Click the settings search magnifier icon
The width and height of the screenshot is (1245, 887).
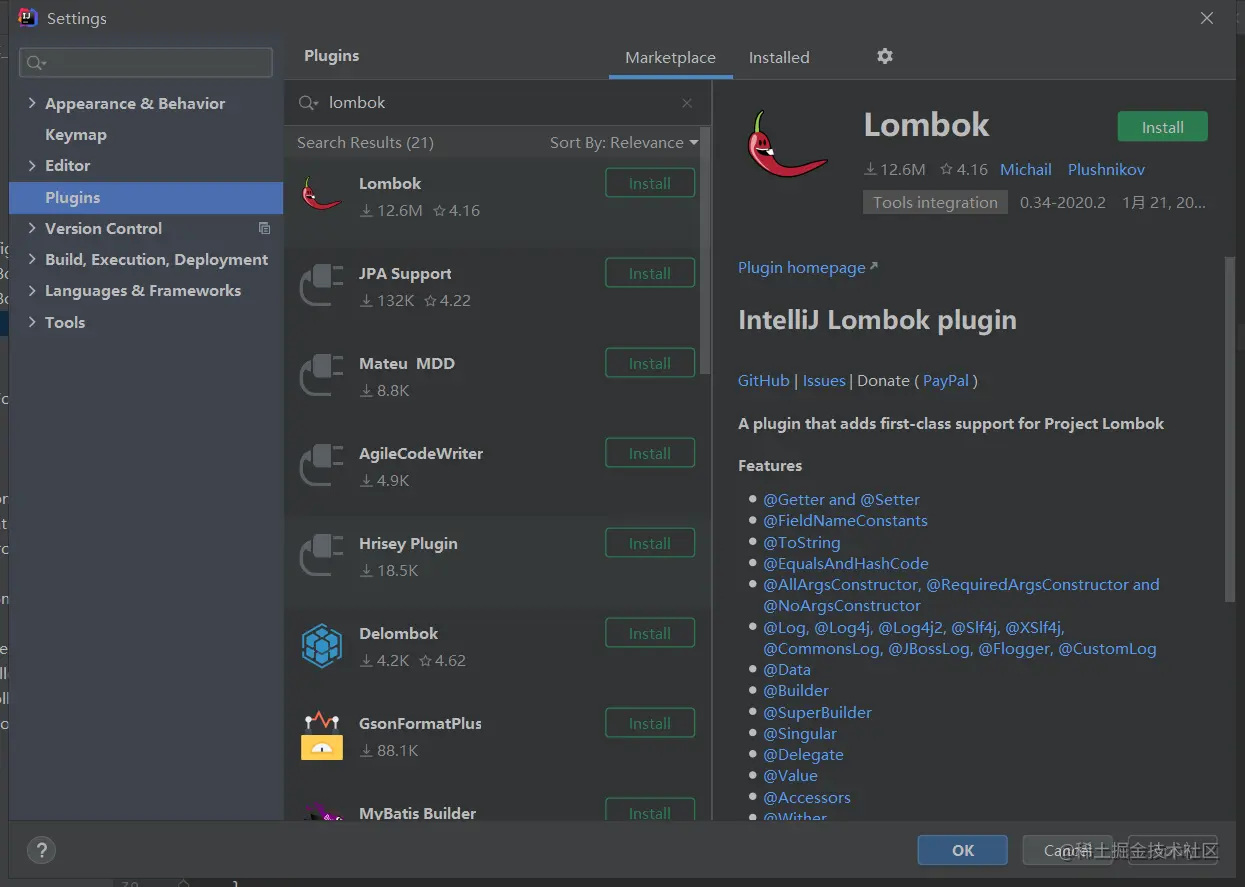[37, 63]
